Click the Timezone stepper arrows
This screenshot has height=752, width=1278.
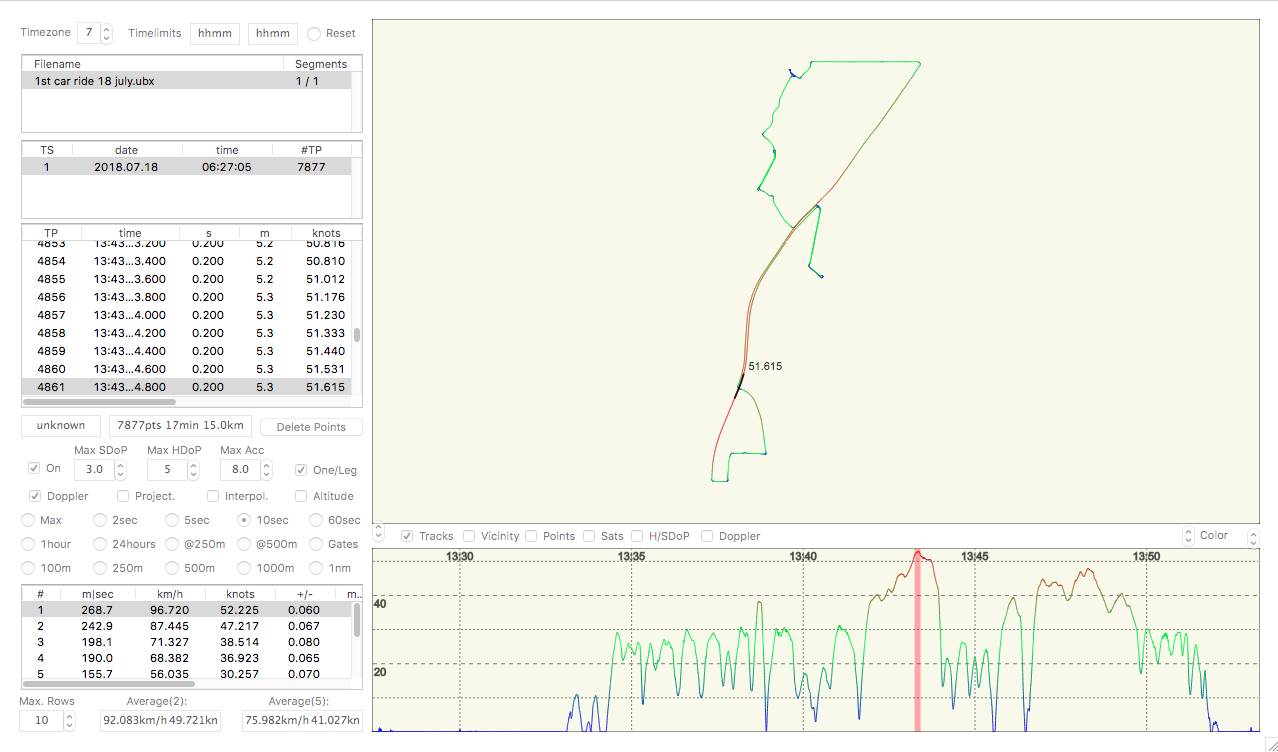coord(107,34)
